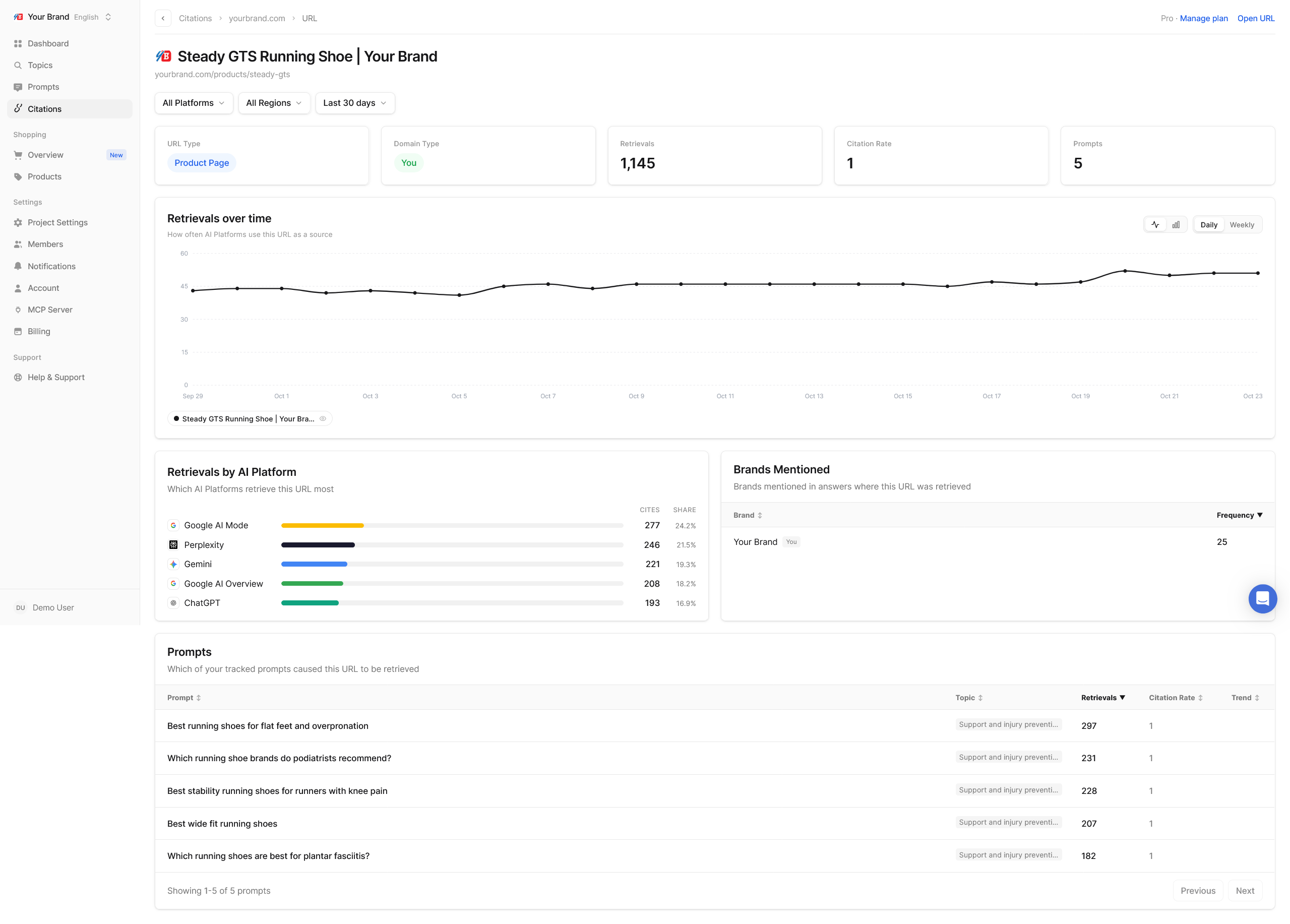Image resolution: width=1290 pixels, height=924 pixels.
Task: Click the Product Page URL type badge
Action: (201, 163)
